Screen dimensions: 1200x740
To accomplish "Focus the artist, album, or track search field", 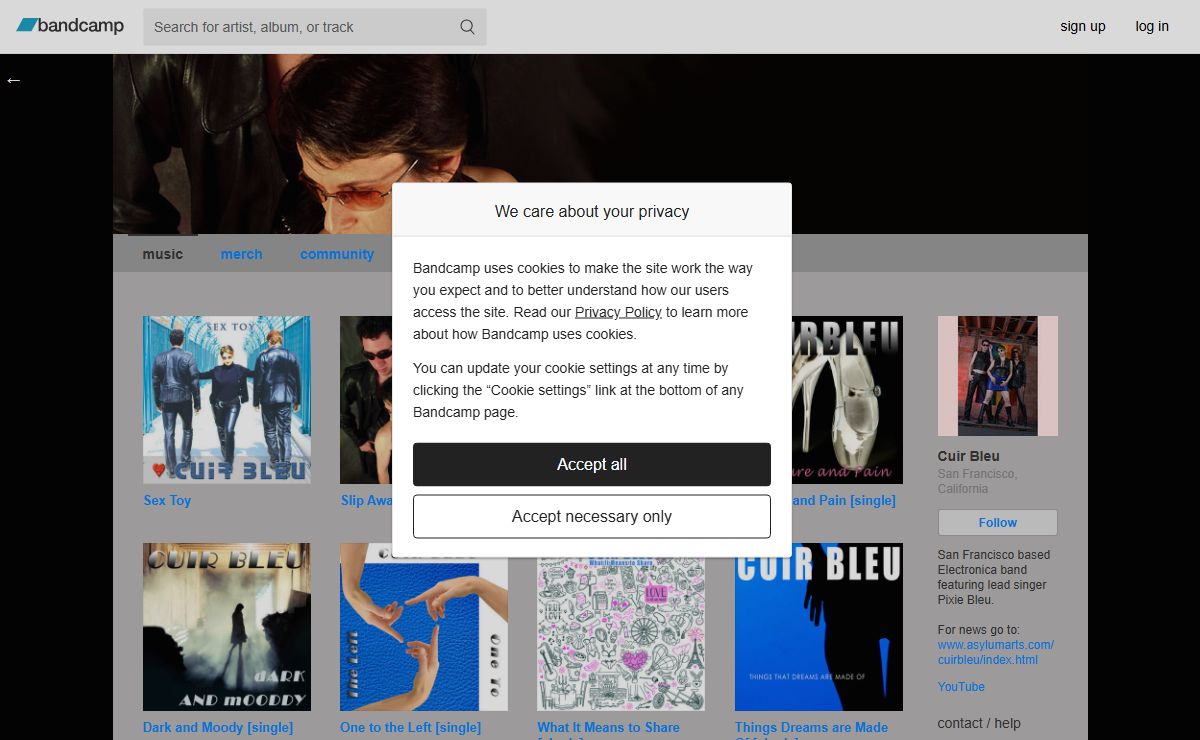I will click(315, 27).
